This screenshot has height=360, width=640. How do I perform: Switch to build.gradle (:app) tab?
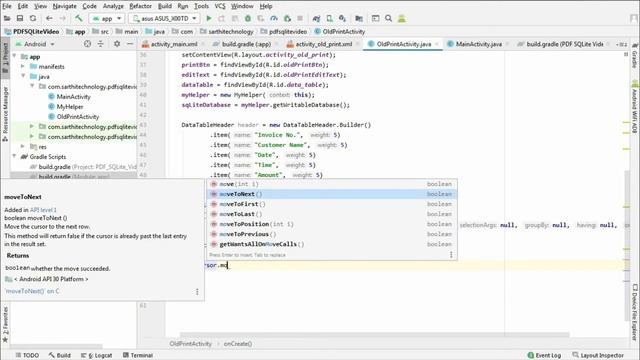point(246,44)
